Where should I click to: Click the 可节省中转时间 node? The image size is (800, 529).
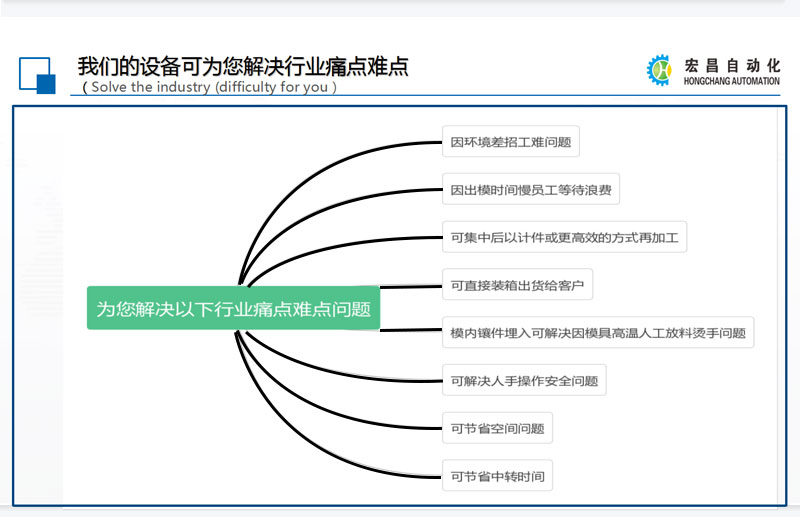pos(497,476)
